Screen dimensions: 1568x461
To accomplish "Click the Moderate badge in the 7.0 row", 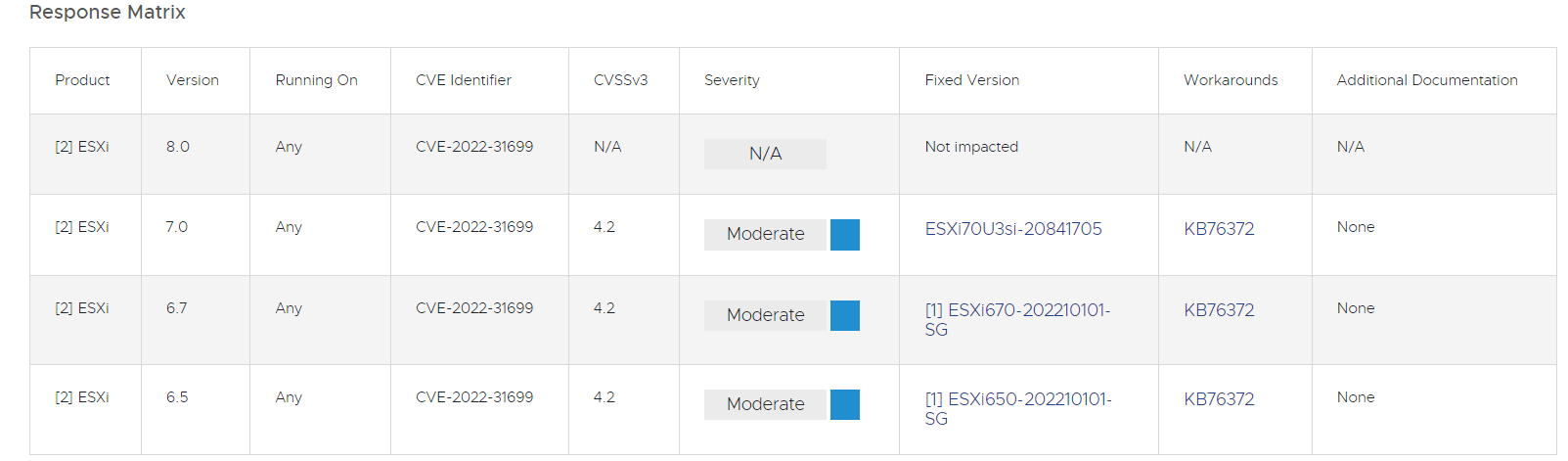I will click(765, 235).
